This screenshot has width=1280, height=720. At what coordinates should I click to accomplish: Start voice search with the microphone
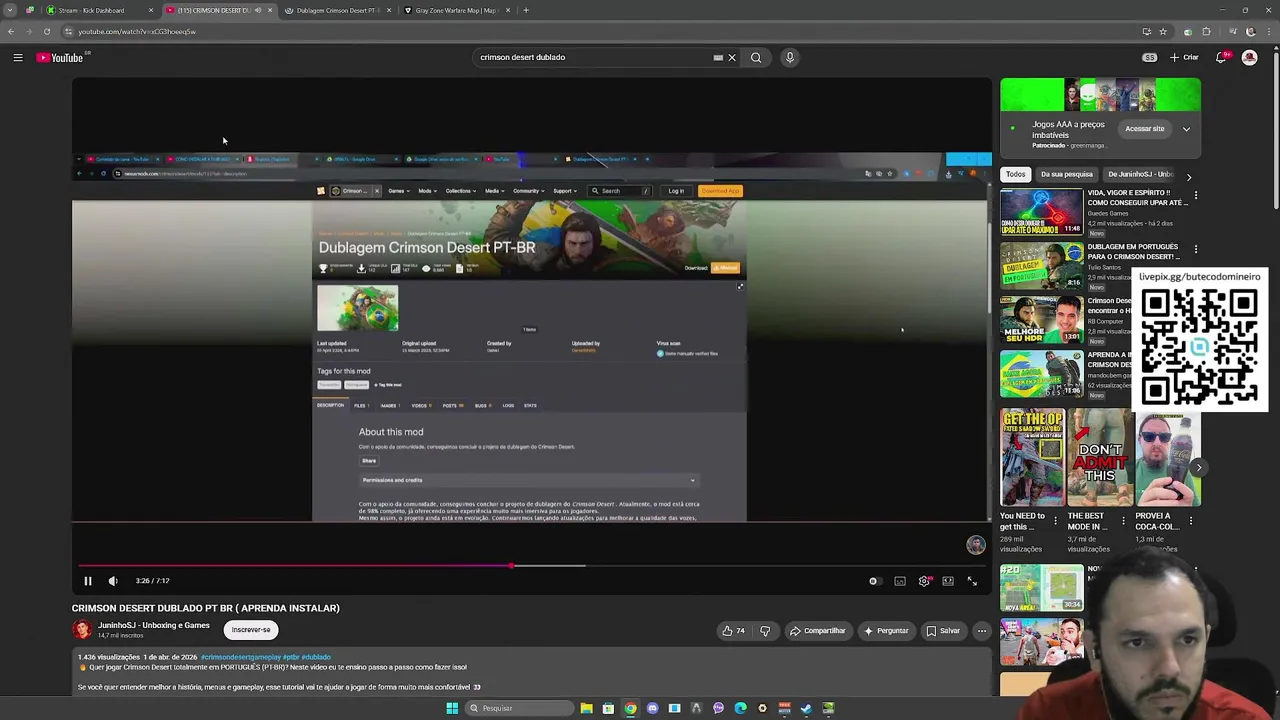point(790,57)
